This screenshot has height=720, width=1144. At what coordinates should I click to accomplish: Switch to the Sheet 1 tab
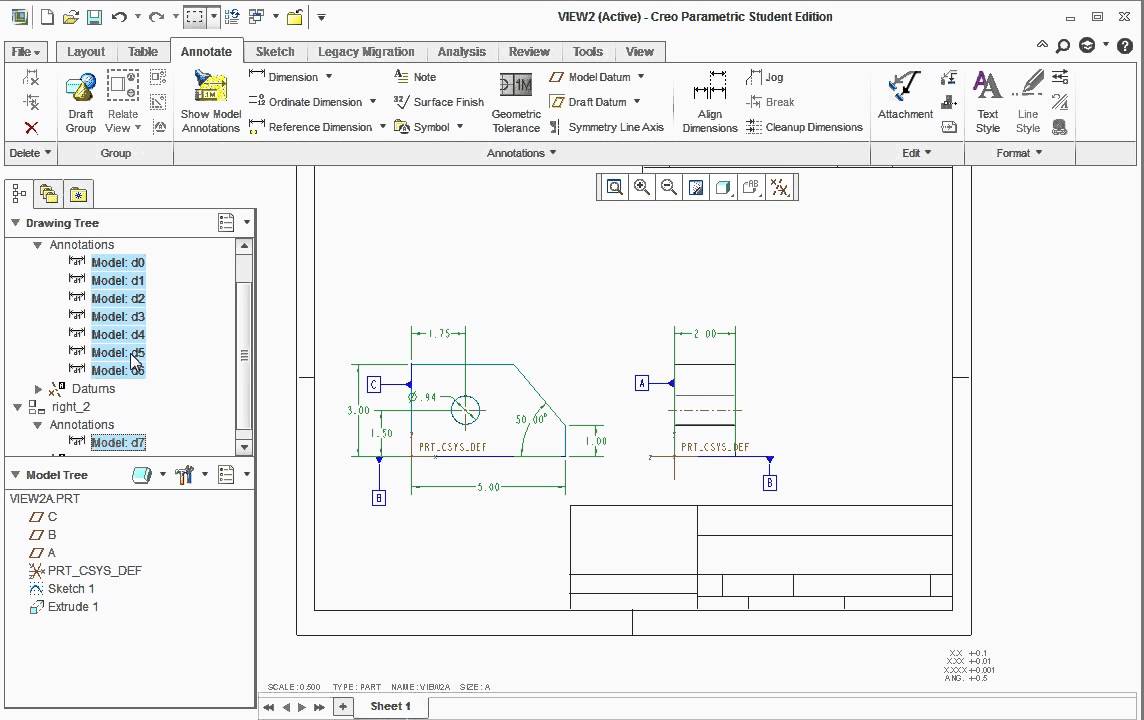coord(390,706)
